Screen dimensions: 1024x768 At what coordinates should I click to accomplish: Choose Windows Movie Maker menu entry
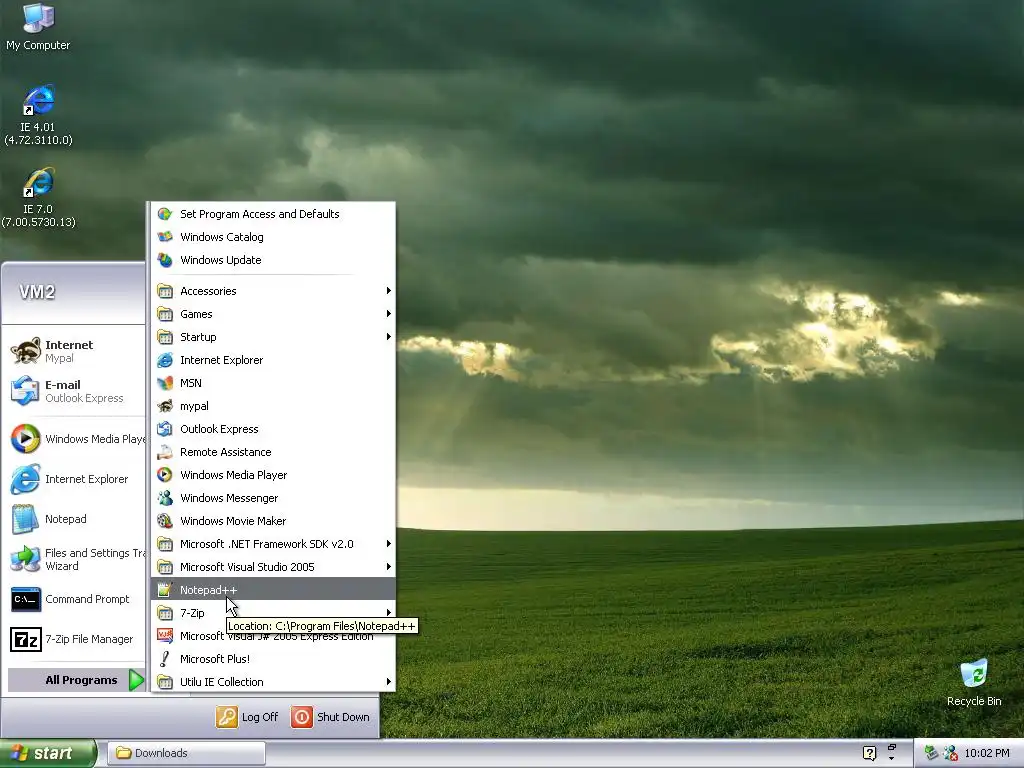point(273,521)
